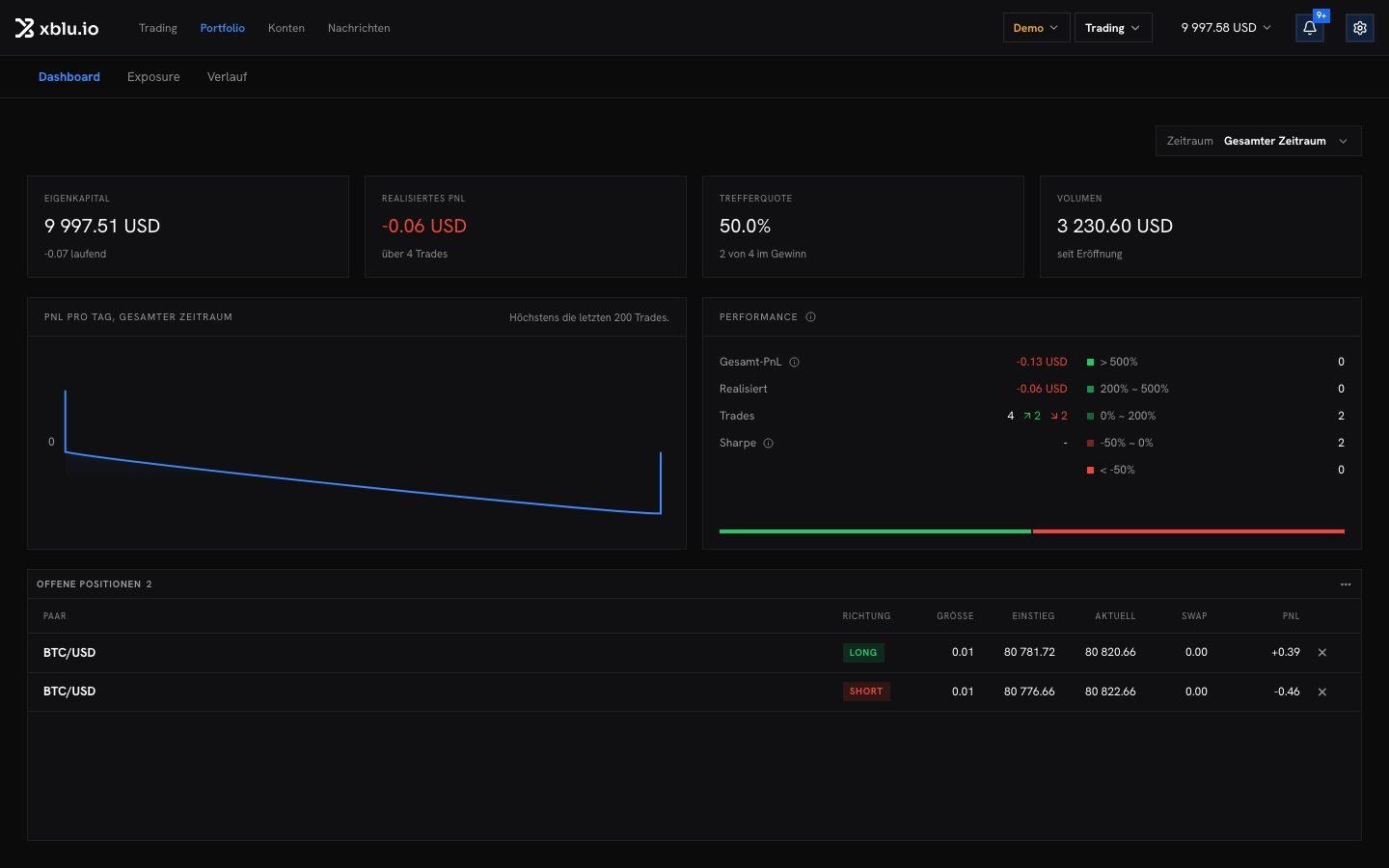
Task: Click the Realisiertes PnL -0.06 USD card
Action: pos(526,227)
